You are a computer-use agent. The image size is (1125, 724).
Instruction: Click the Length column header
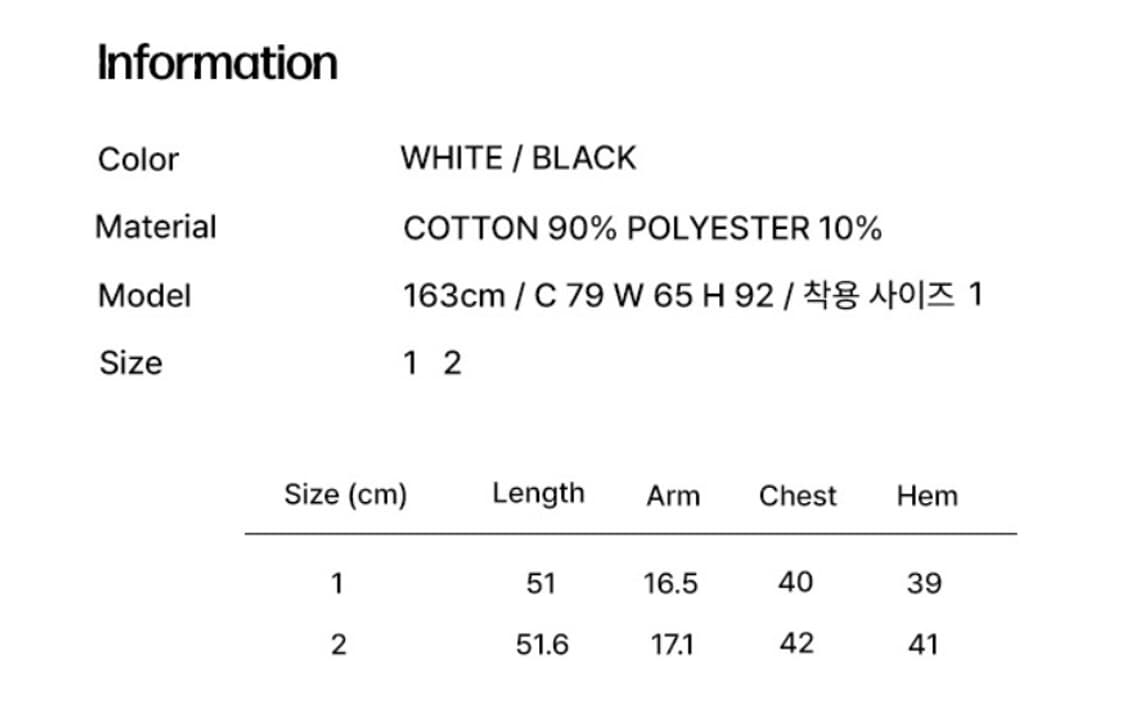click(538, 493)
